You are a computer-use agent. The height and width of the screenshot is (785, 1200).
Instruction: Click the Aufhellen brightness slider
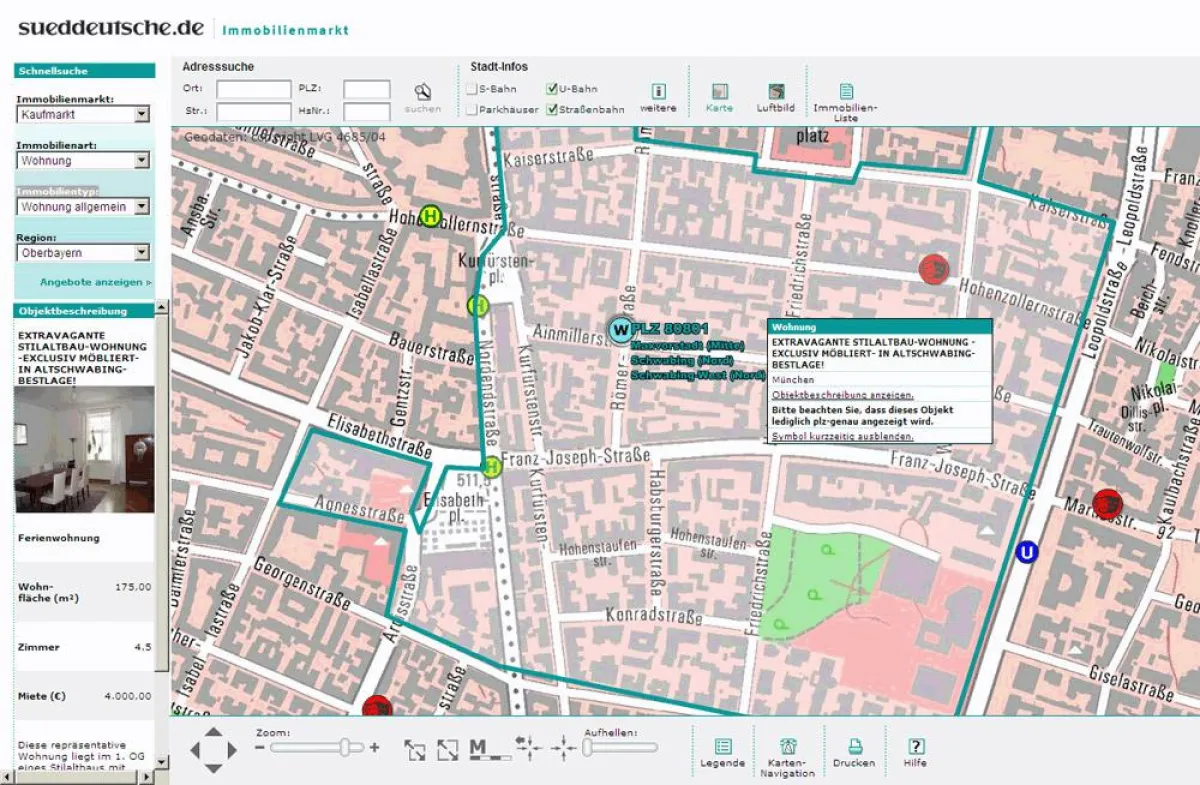620,746
